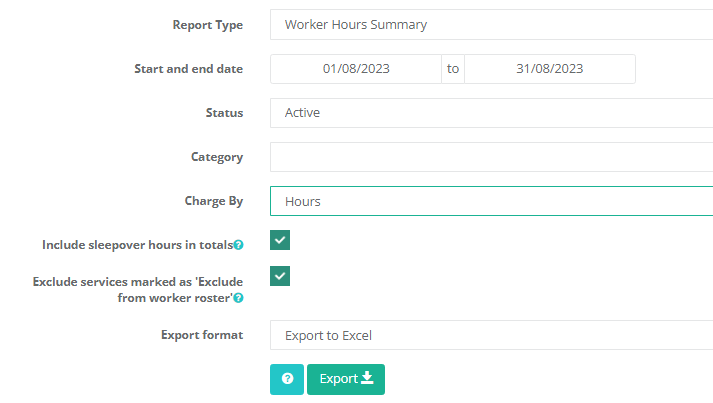713x403 pixels.
Task: Open the Charge By dropdown showing Hours
Action: point(492,201)
